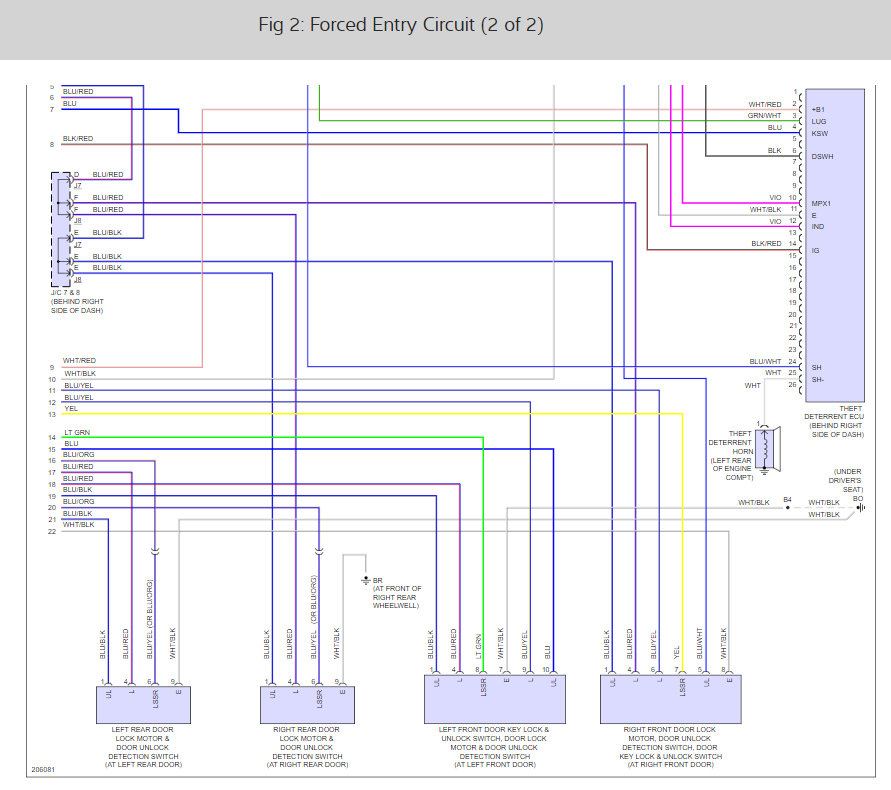The image size is (891, 790).
Task: Click the '+B1' terminal label on ECU
Action: click(818, 110)
